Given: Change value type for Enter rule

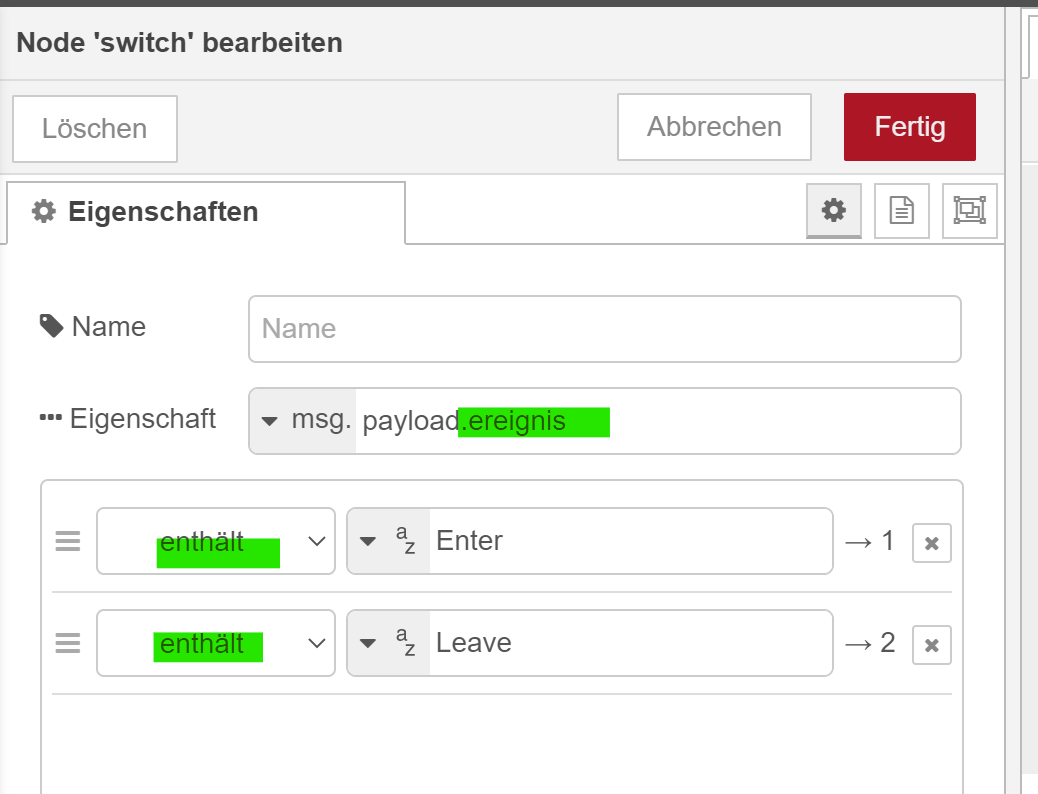Looking at the screenshot, I should 388,542.
